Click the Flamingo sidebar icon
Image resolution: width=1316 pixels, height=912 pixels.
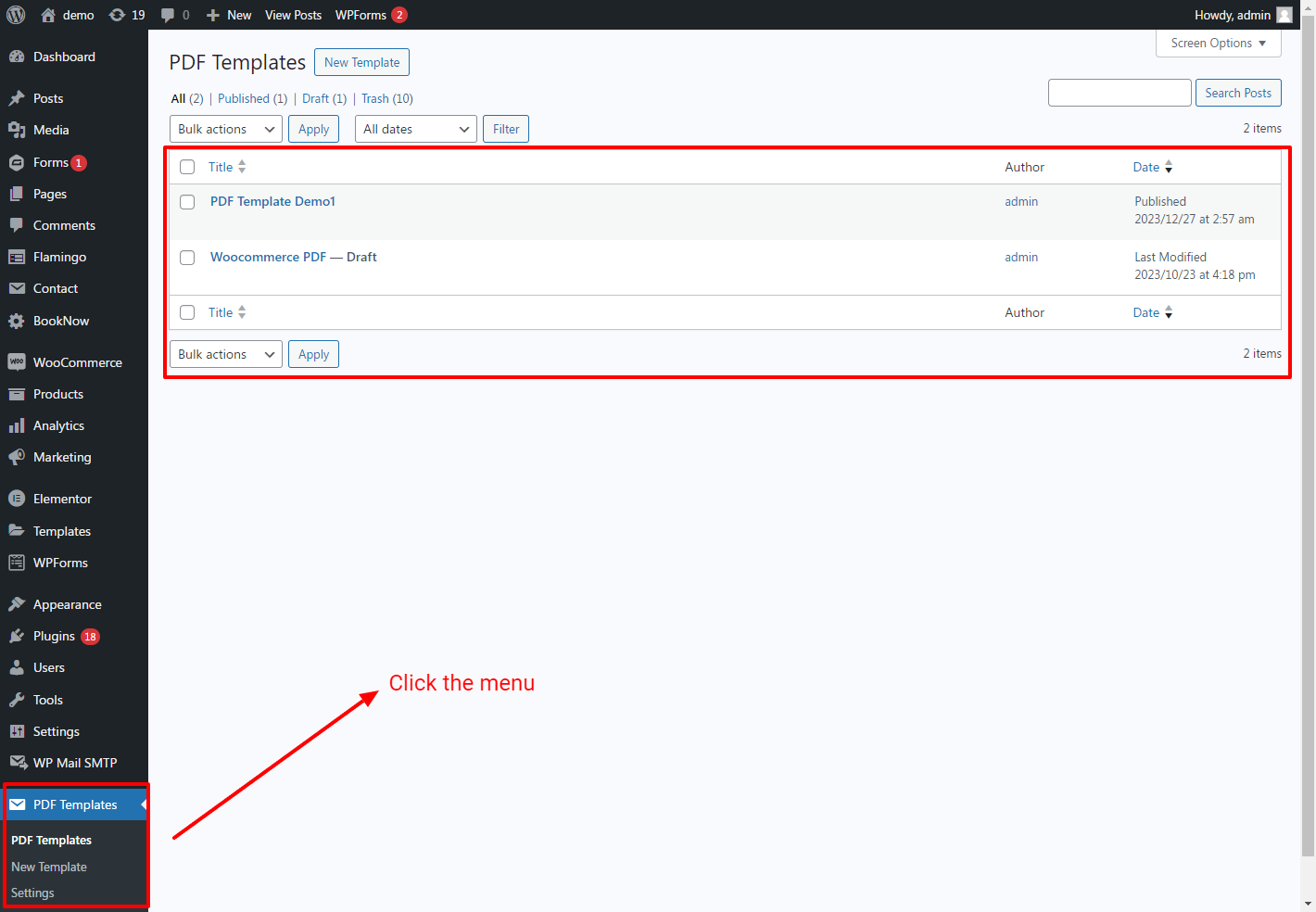tap(19, 257)
